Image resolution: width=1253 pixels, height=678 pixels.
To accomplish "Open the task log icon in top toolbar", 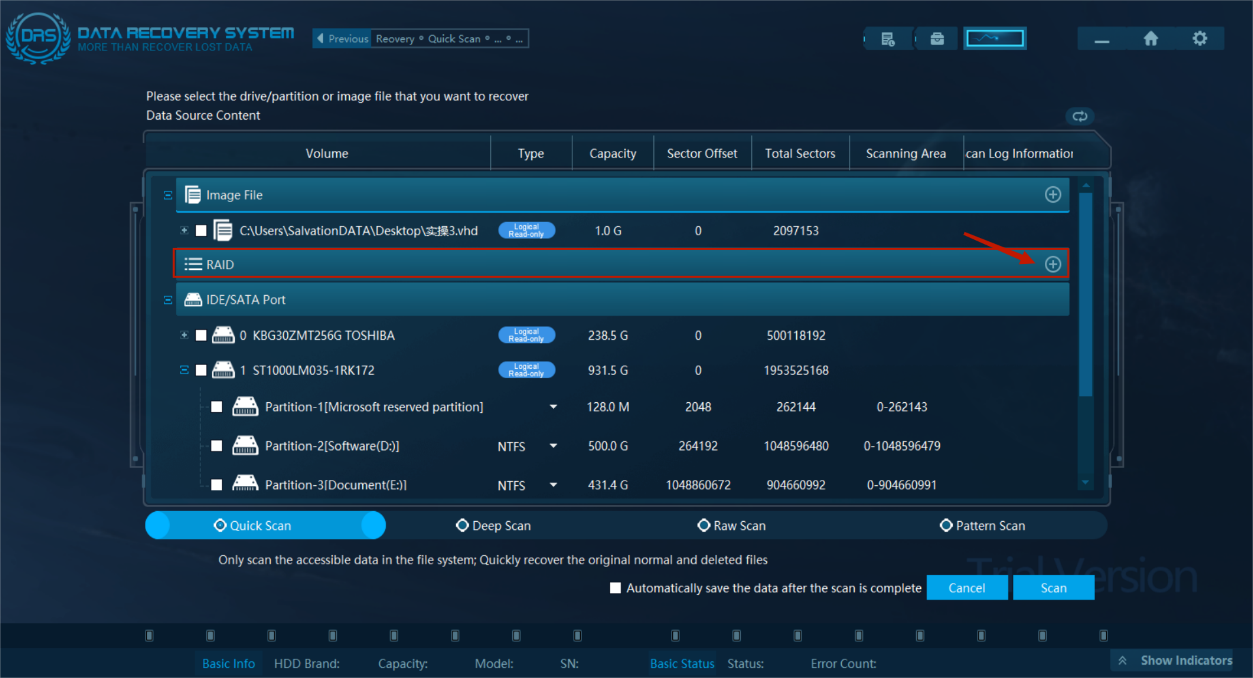I will pyautogui.click(x=887, y=39).
